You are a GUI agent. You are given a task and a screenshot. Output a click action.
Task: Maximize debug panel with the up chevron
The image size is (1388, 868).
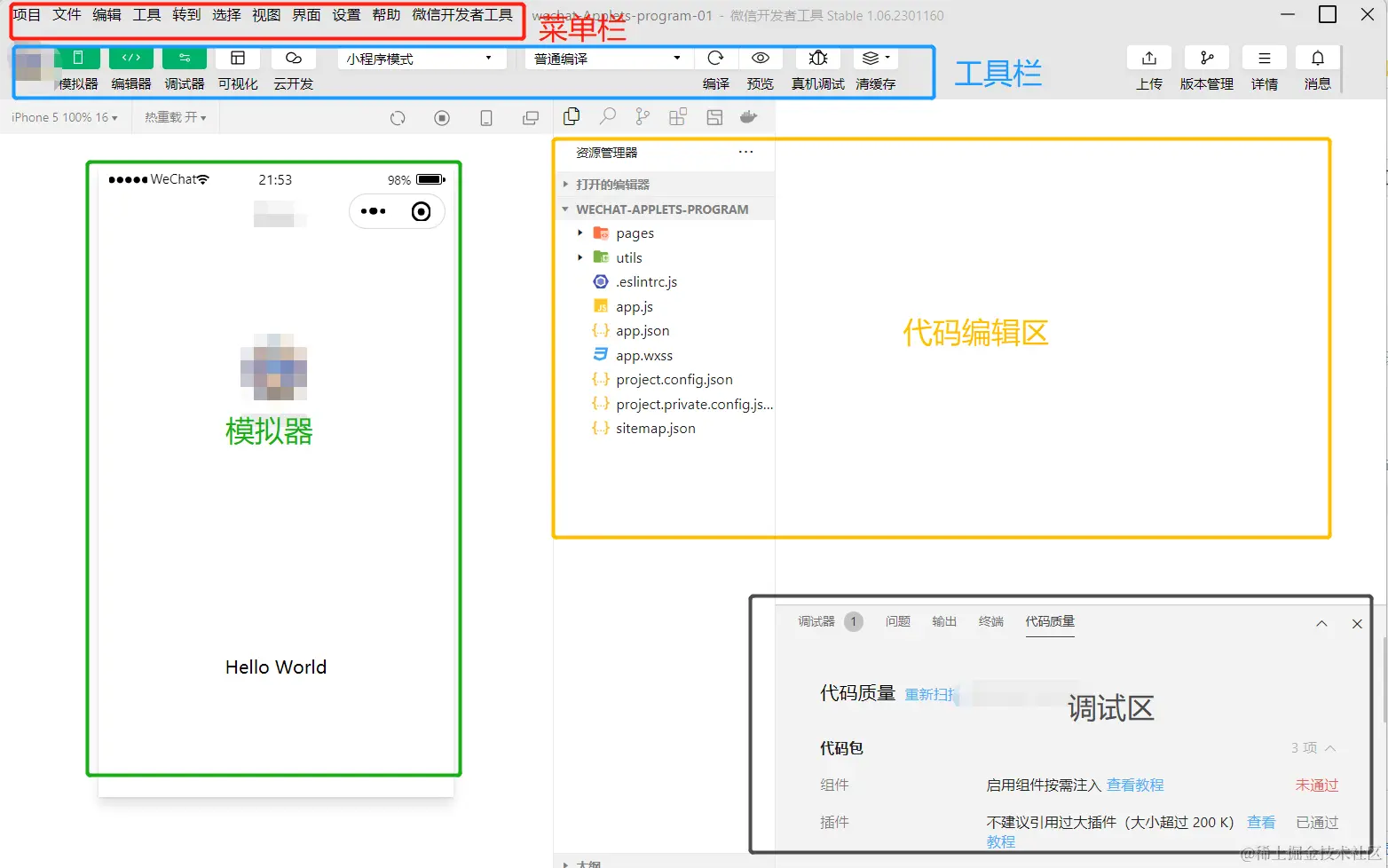[x=1321, y=624]
